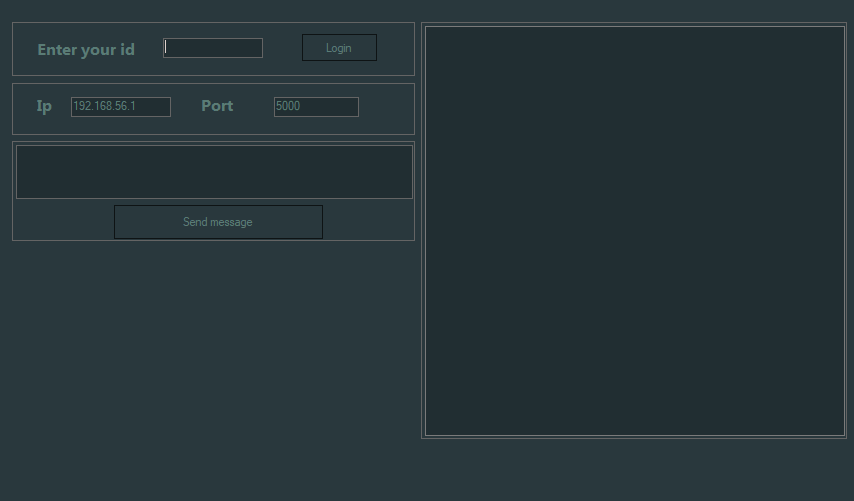Image resolution: width=854 pixels, height=501 pixels.
Task: Click the Login button
Action: [339, 48]
